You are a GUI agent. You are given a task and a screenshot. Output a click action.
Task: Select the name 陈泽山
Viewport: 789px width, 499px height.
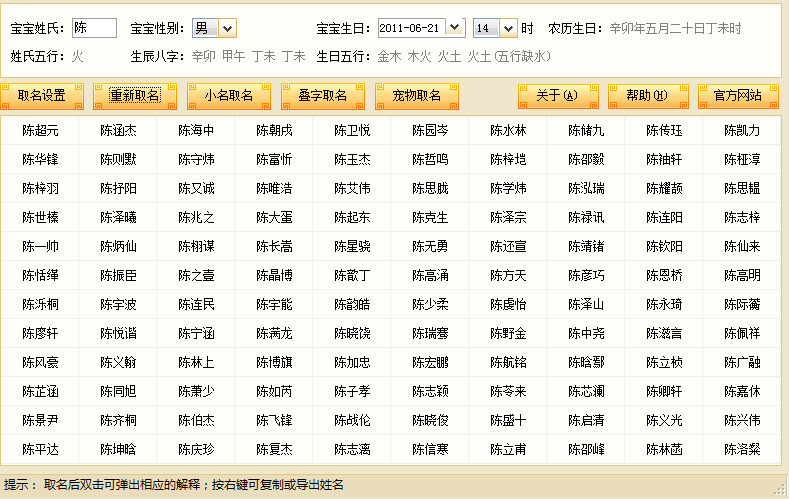point(586,304)
